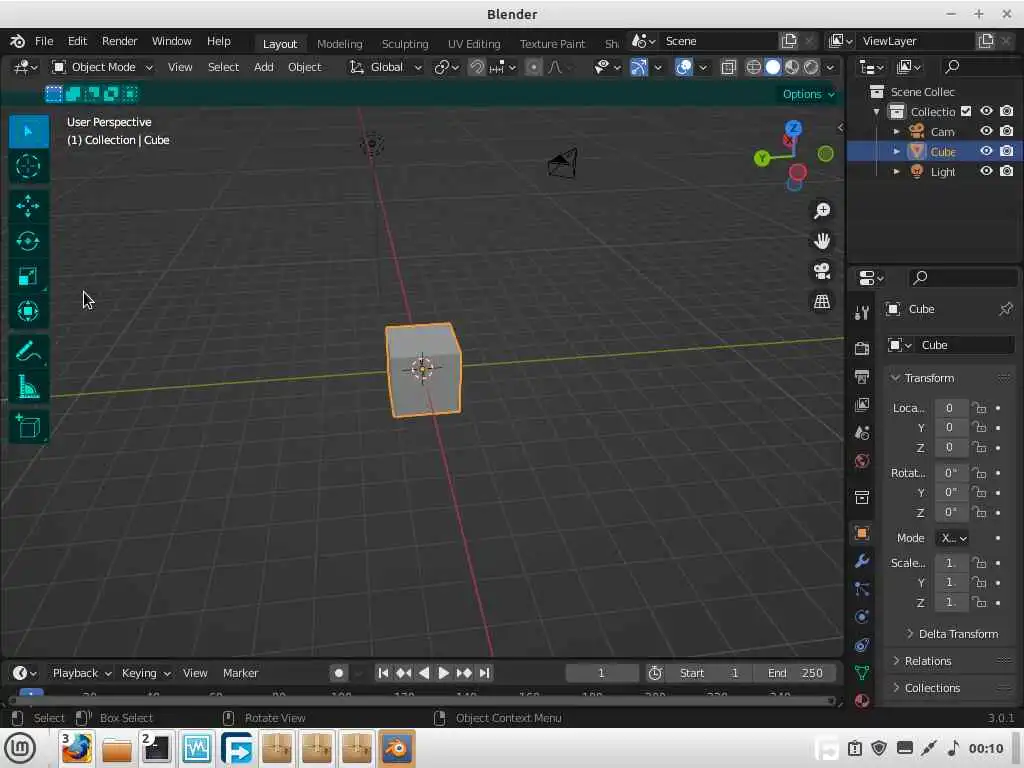Select the Select Box tool
The height and width of the screenshot is (768, 1024).
pyautogui.click(x=28, y=131)
